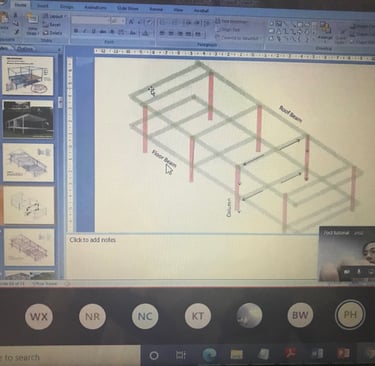Open the Change Case dropdown
Image resolution: width=375 pixels, height=366 pixels.
point(133,33)
